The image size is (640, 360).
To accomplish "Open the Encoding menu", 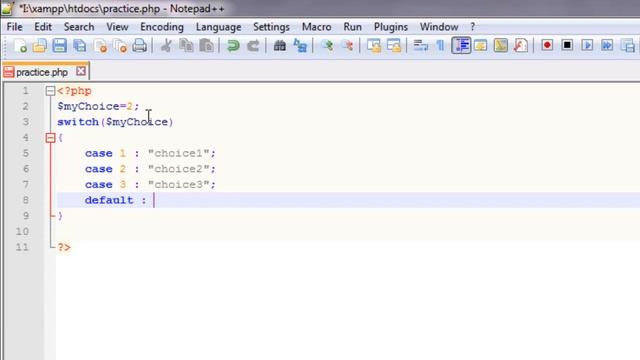I will [x=162, y=27].
